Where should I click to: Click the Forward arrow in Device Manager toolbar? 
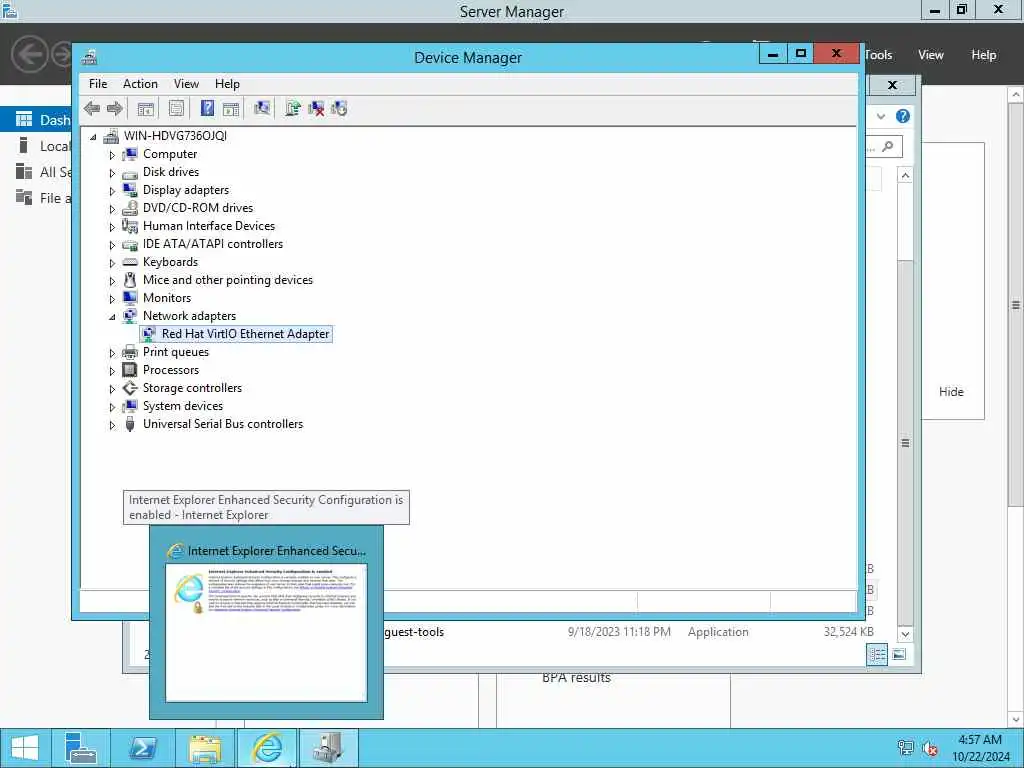click(x=114, y=108)
